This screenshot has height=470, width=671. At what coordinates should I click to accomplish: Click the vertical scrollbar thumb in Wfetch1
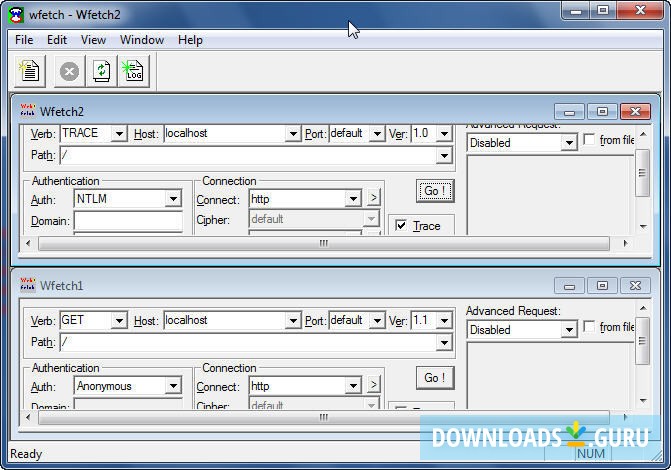click(642, 341)
